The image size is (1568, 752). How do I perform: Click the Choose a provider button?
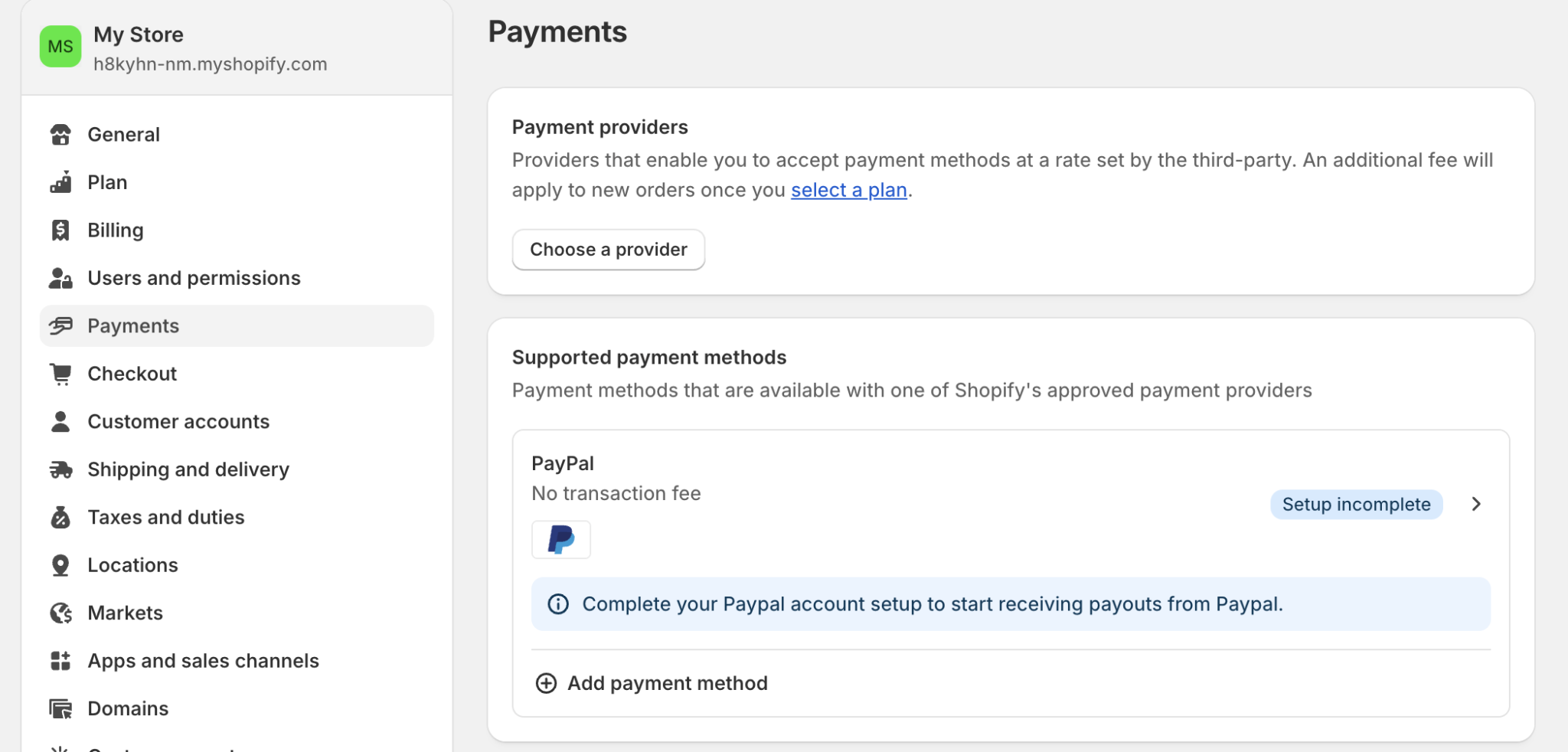click(x=608, y=249)
